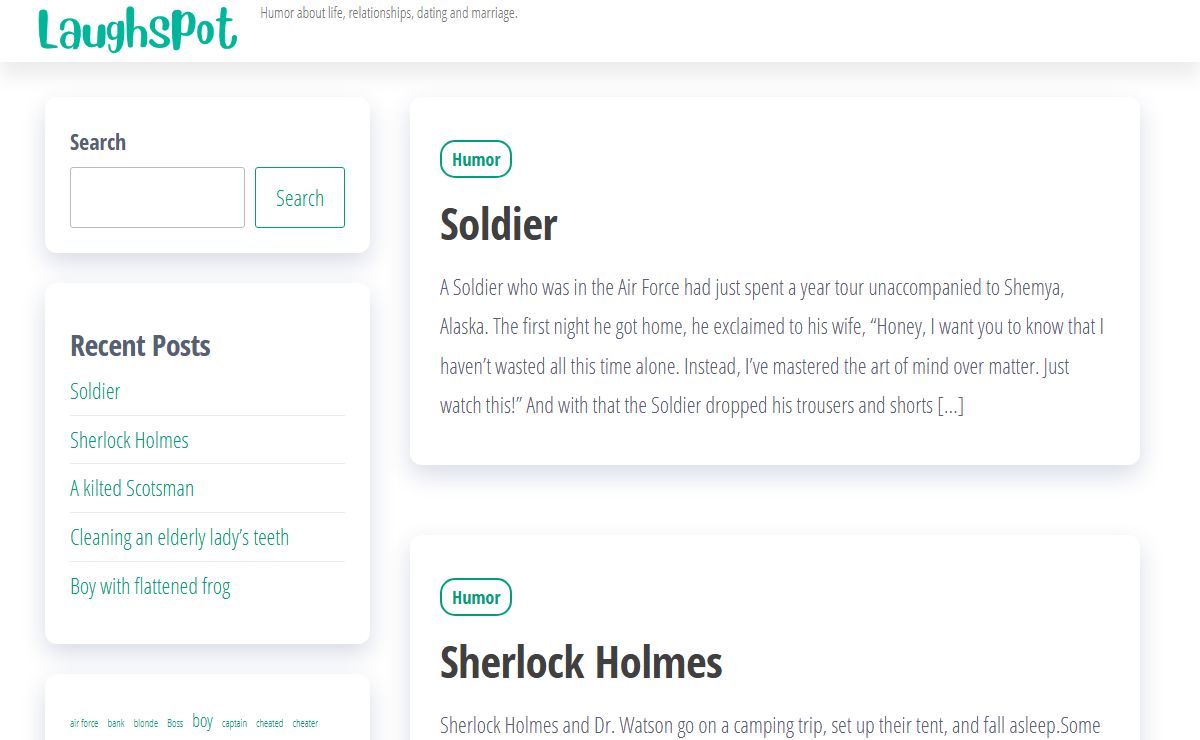The image size is (1200, 740).
Task: Select the blonde tag
Action: click(146, 723)
